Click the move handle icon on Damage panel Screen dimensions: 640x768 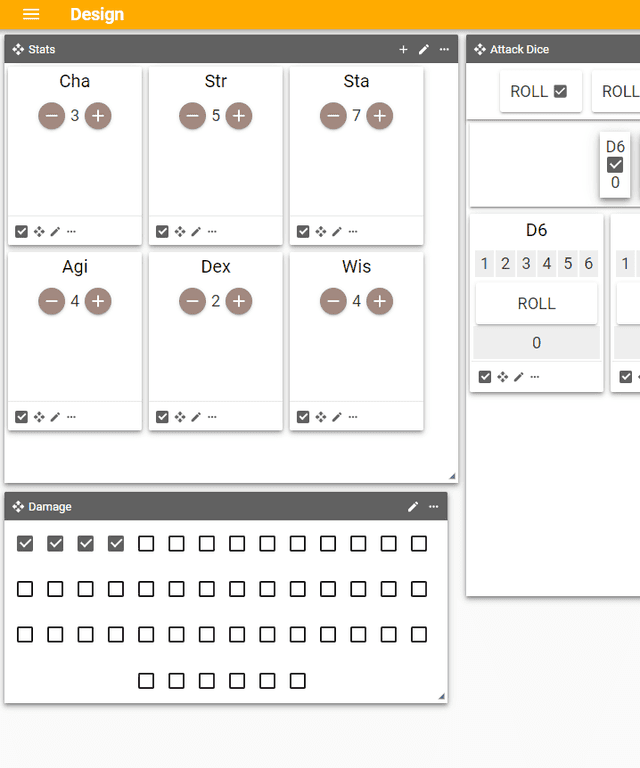(x=18, y=507)
